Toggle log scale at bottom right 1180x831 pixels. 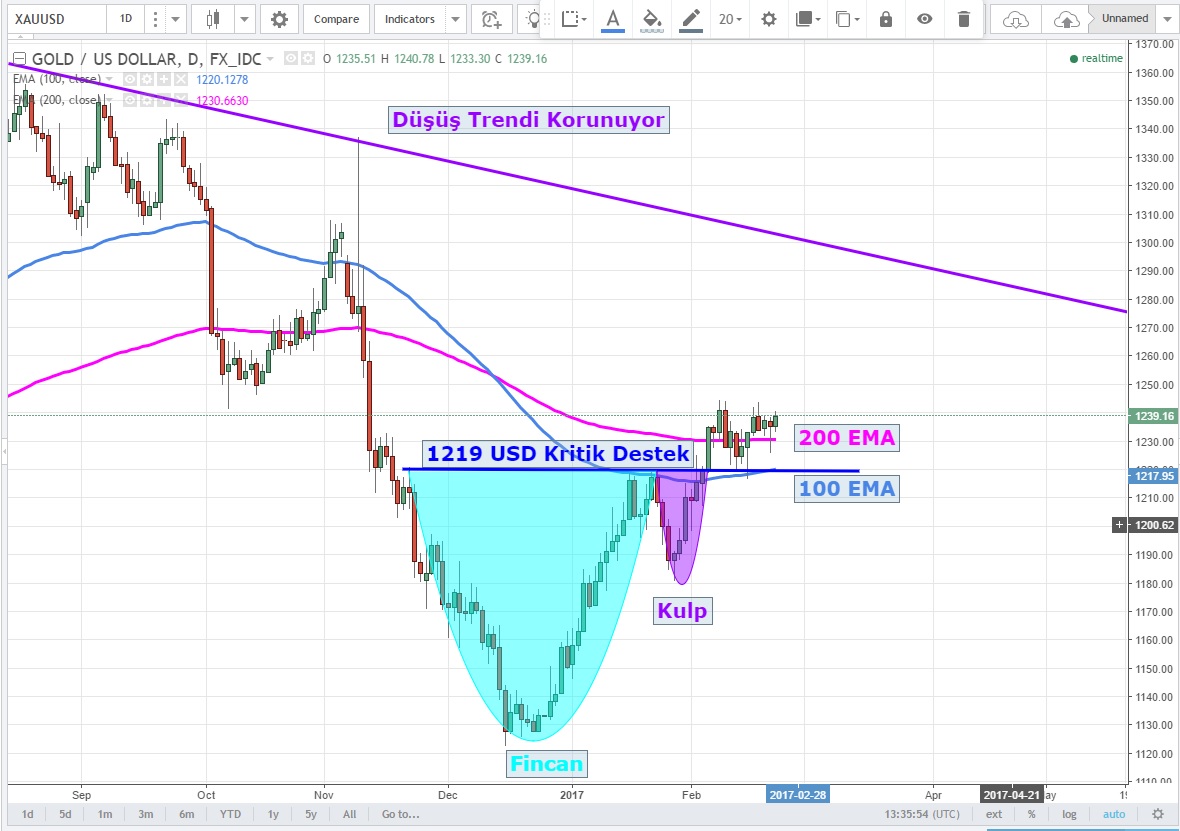pos(1069,814)
